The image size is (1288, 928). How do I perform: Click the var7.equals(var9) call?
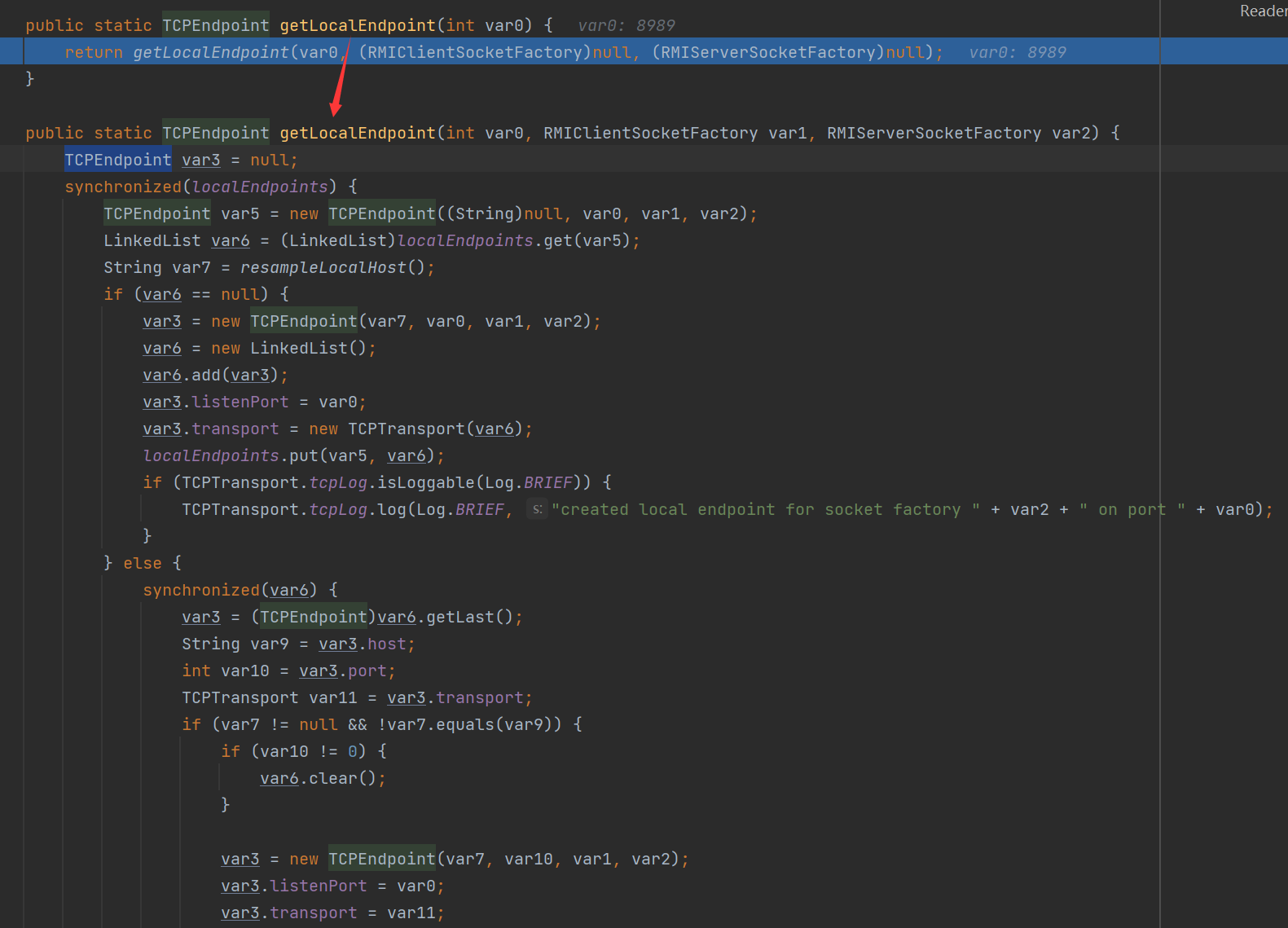coord(469,724)
